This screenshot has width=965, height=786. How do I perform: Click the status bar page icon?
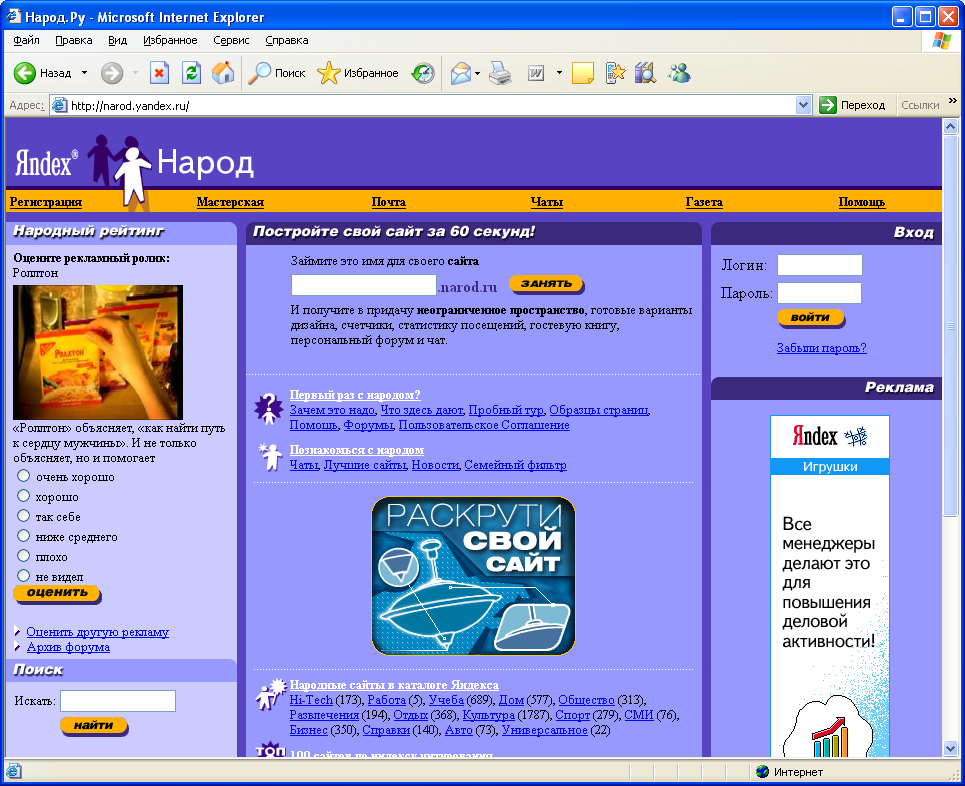(x=14, y=771)
